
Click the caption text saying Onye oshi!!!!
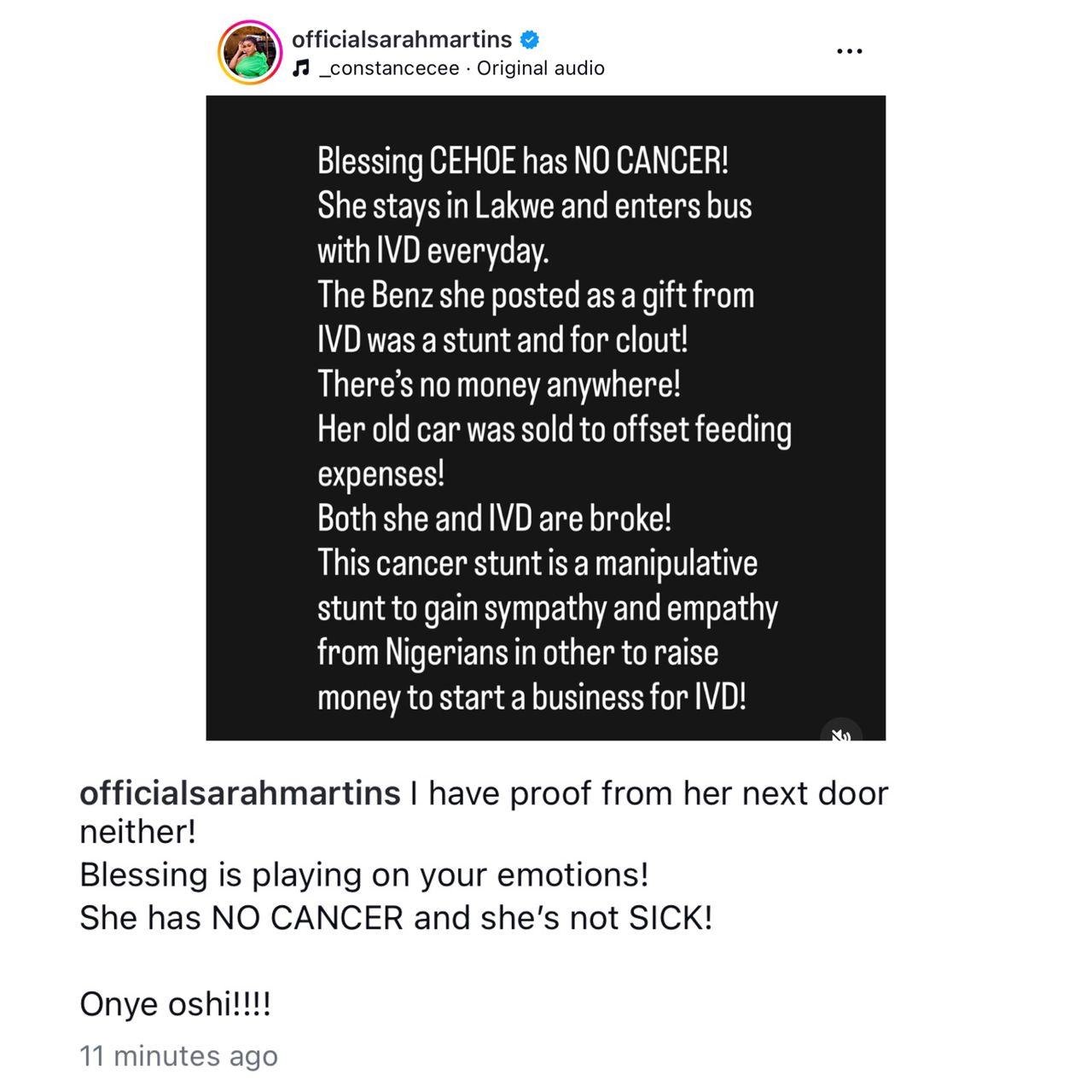pos(173,1003)
